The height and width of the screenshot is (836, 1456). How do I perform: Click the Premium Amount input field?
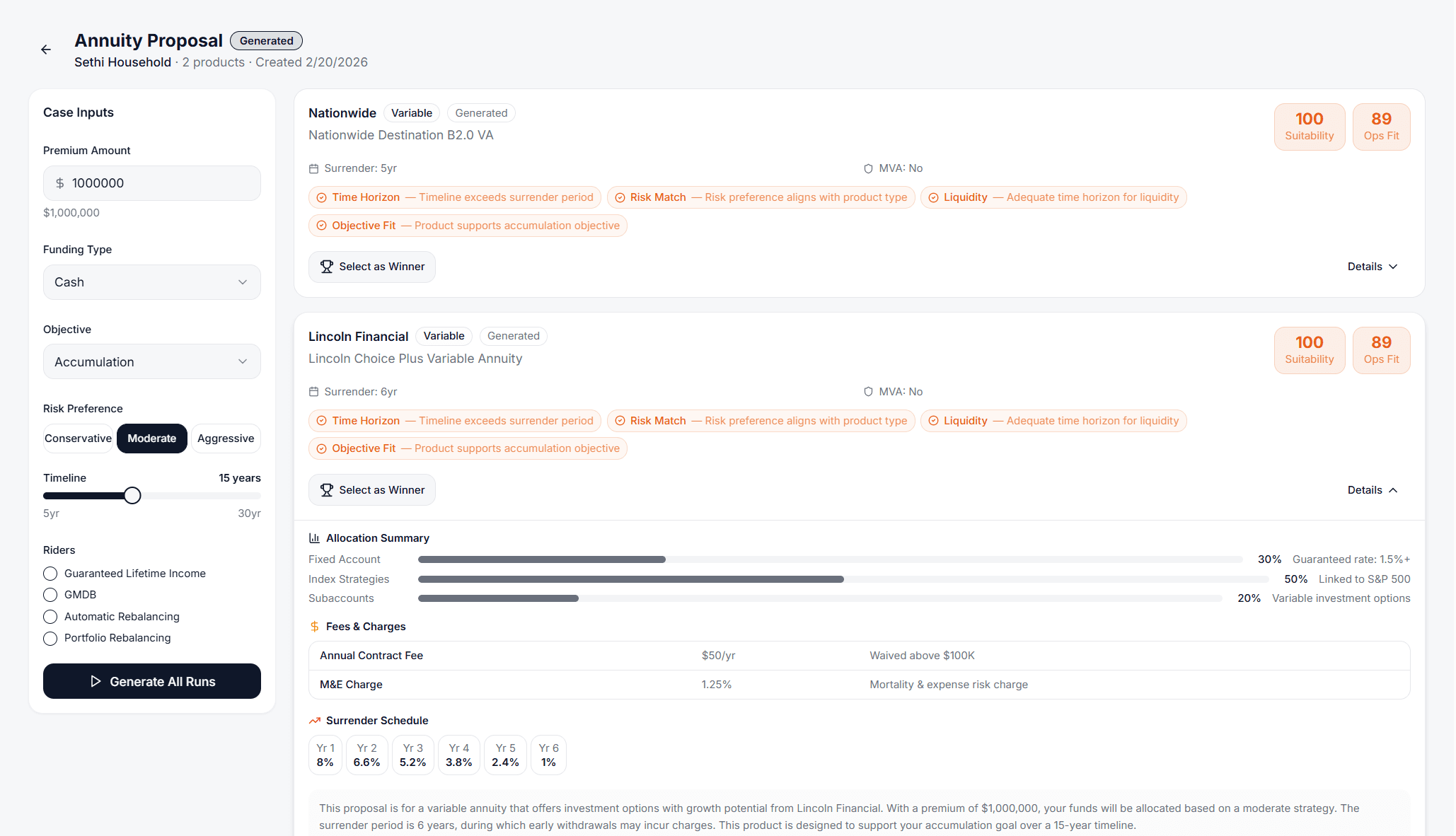coord(152,183)
